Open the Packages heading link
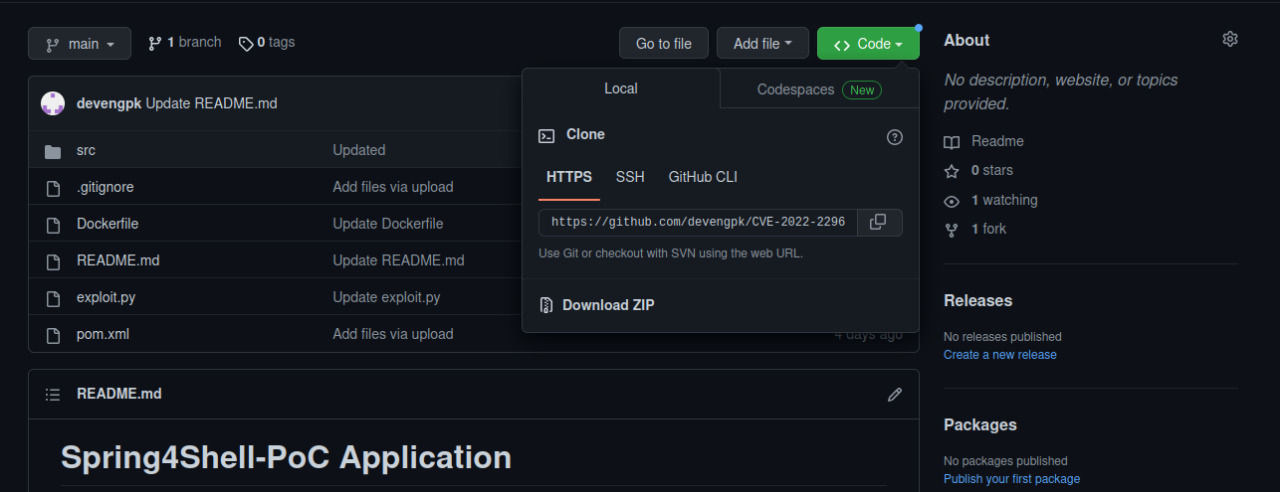This screenshot has height=492, width=1280. [x=980, y=425]
